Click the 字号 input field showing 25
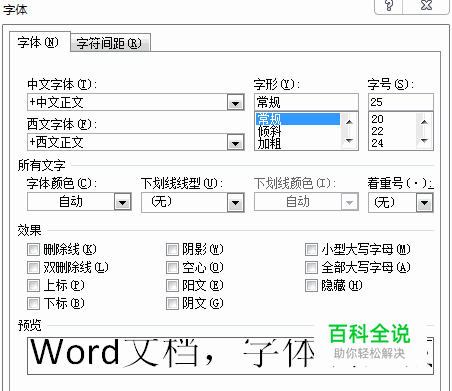The height and width of the screenshot is (391, 452). coord(401,102)
